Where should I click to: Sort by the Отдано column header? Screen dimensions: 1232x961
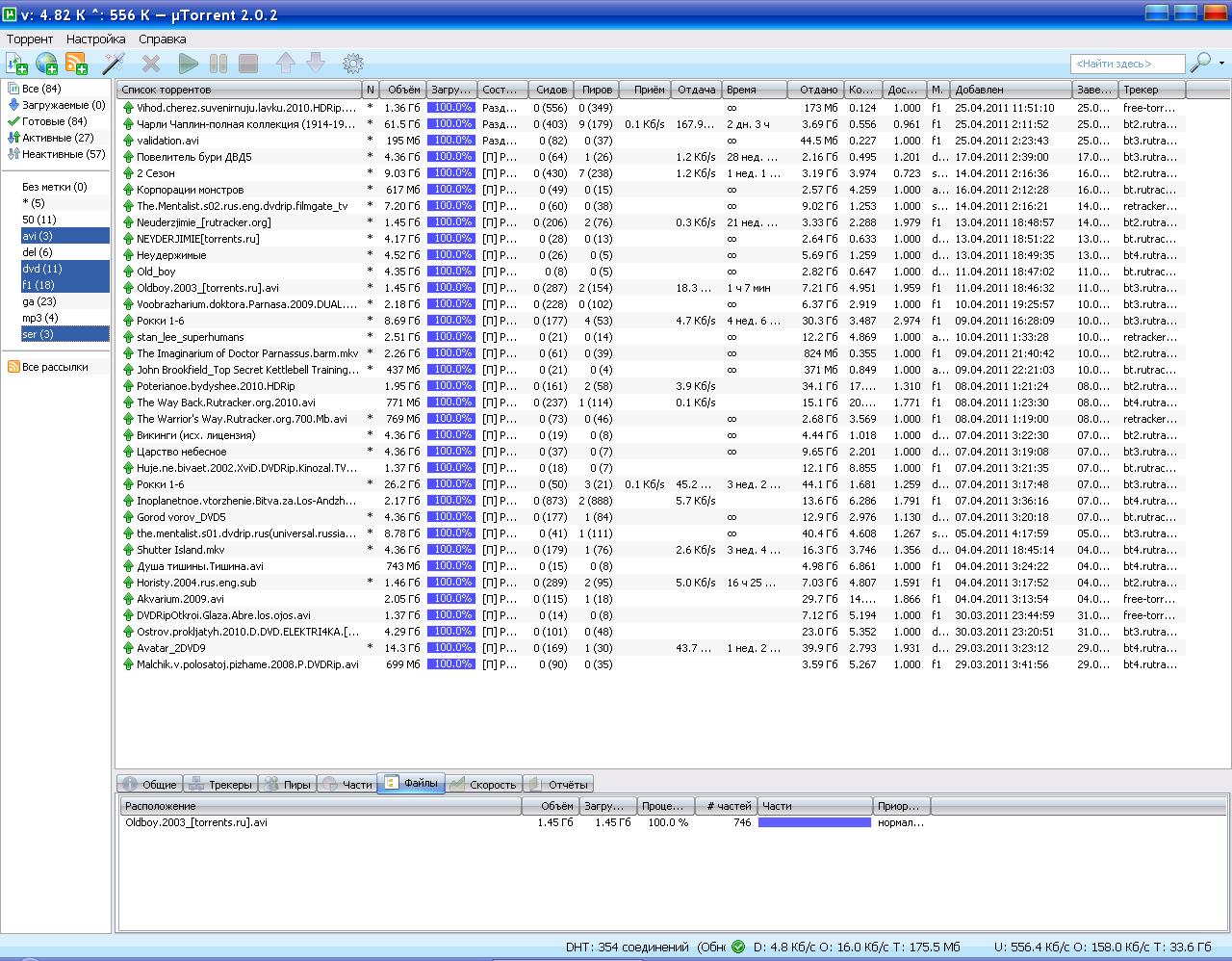pyautogui.click(x=817, y=90)
